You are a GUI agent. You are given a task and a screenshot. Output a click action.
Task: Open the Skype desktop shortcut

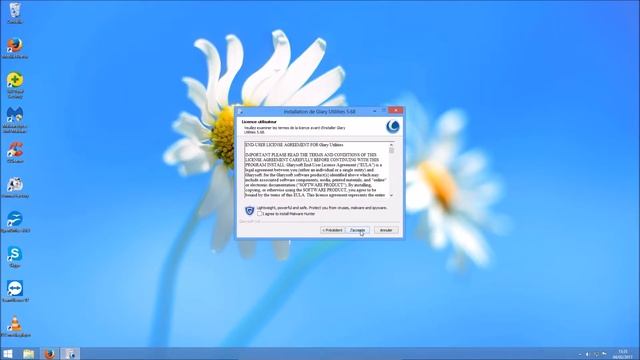(15, 257)
